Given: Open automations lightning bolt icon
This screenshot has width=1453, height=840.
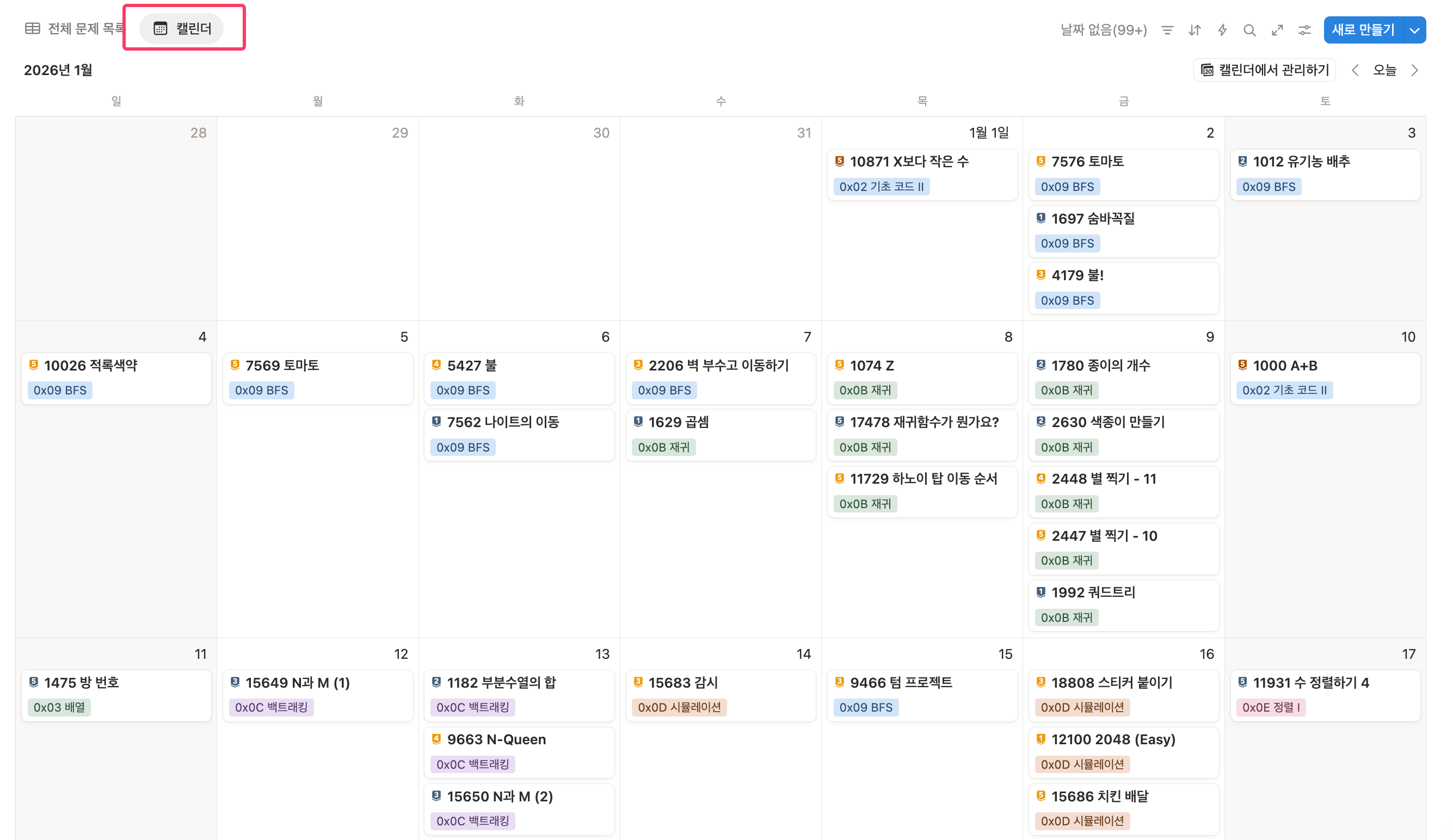Looking at the screenshot, I should coord(1222,30).
